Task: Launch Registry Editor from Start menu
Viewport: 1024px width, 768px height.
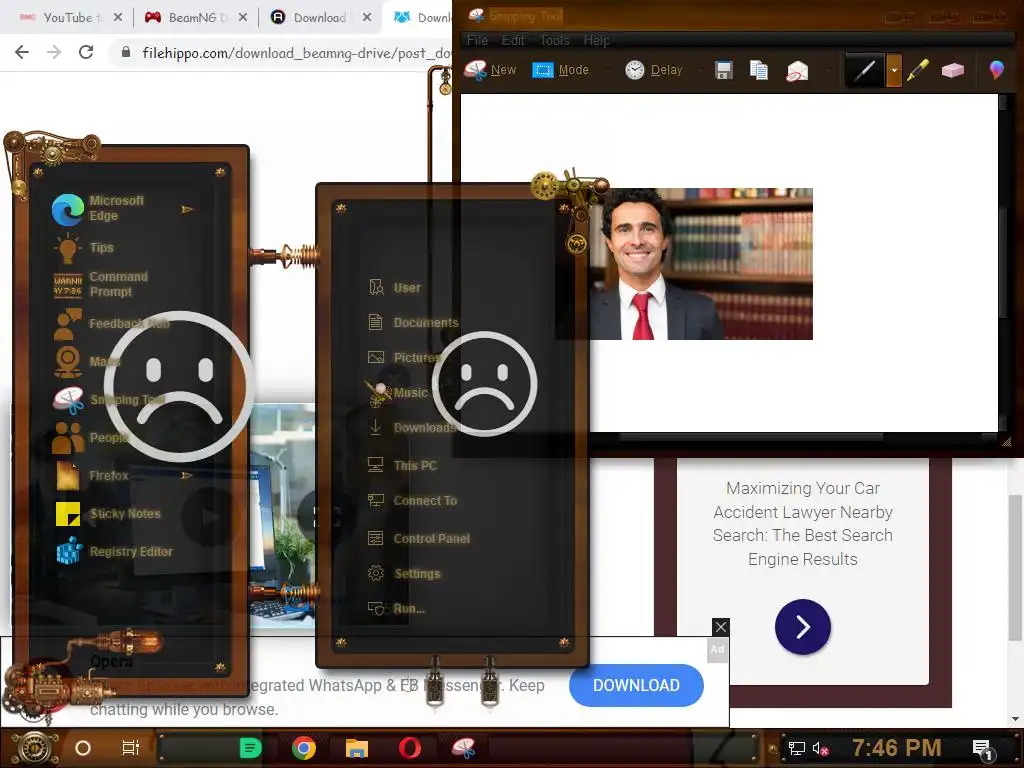Action: pyautogui.click(x=114, y=552)
